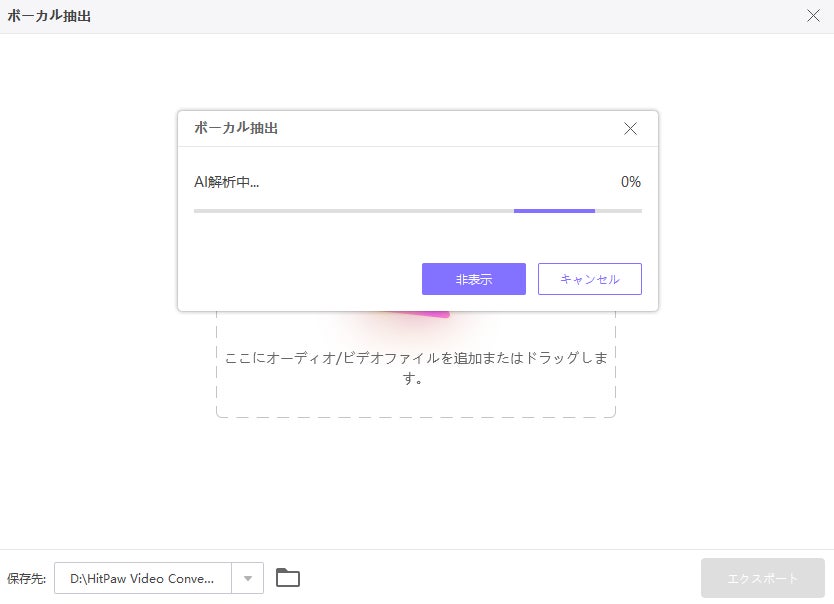Click the drop area text ここにオーディオ/ビデオファイルを追加
The height and width of the screenshot is (604, 834).
352,358
